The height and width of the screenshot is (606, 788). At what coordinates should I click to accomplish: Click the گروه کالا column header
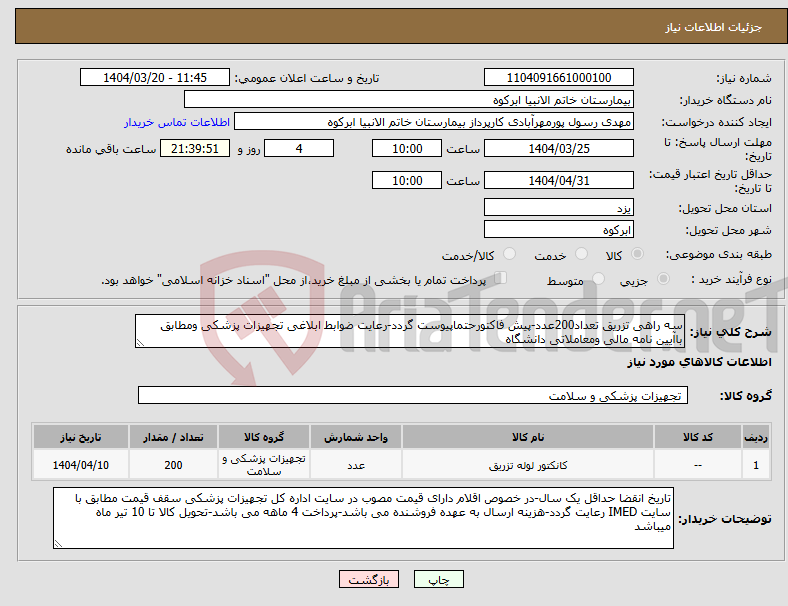tap(264, 437)
